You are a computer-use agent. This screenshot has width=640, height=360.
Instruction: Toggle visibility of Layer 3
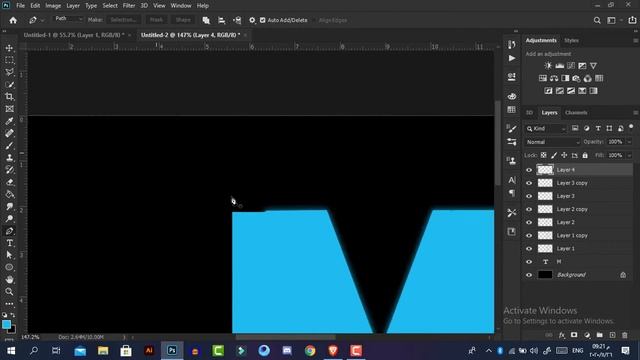click(529, 196)
